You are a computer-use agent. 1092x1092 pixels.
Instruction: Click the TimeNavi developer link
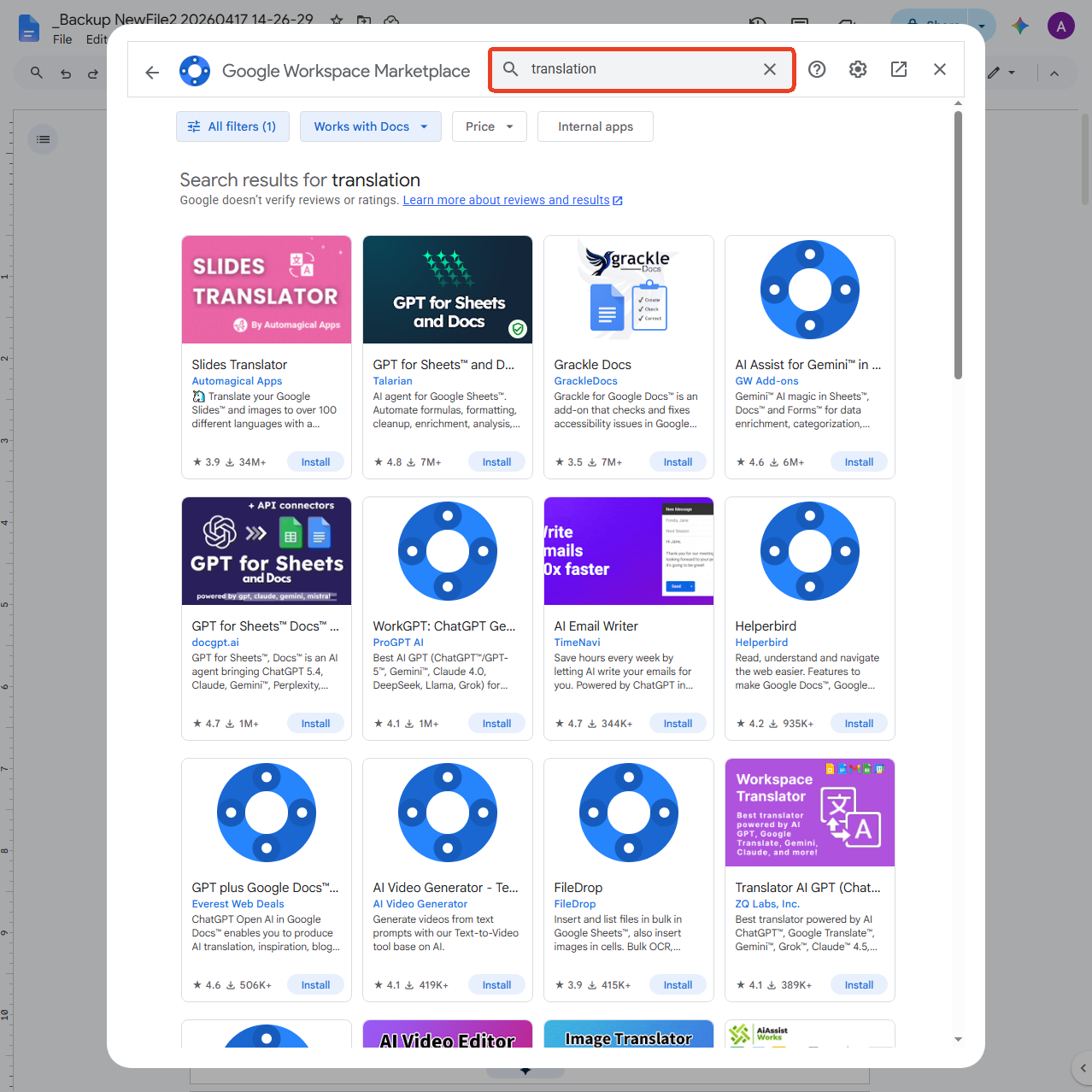pyautogui.click(x=577, y=643)
